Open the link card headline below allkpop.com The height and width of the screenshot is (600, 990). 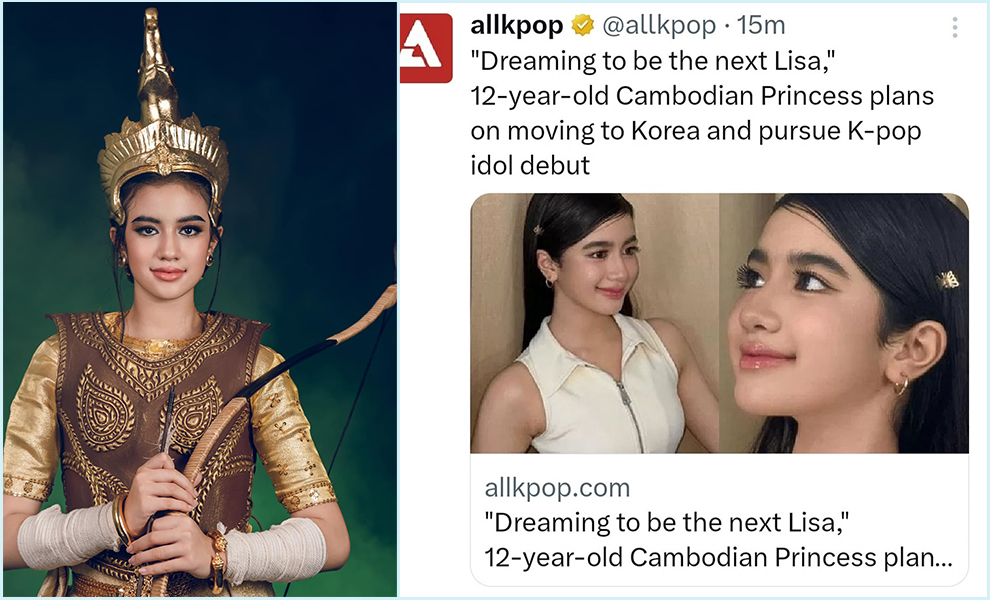[x=718, y=540]
